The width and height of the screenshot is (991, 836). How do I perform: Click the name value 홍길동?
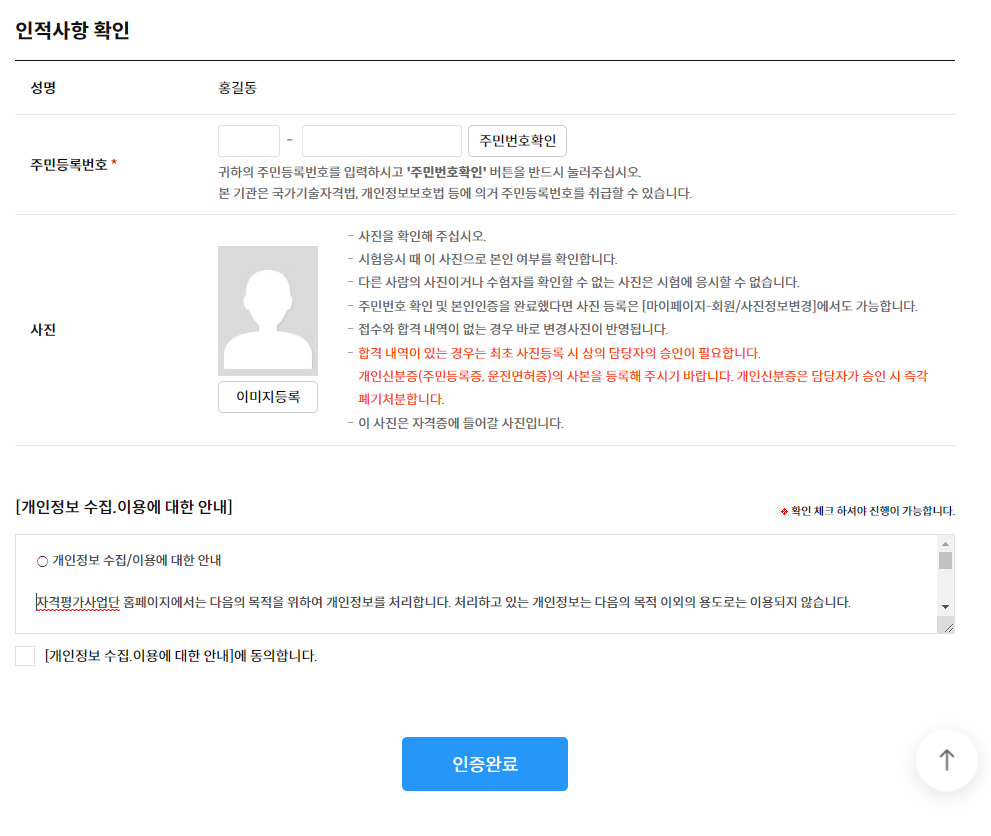point(237,88)
